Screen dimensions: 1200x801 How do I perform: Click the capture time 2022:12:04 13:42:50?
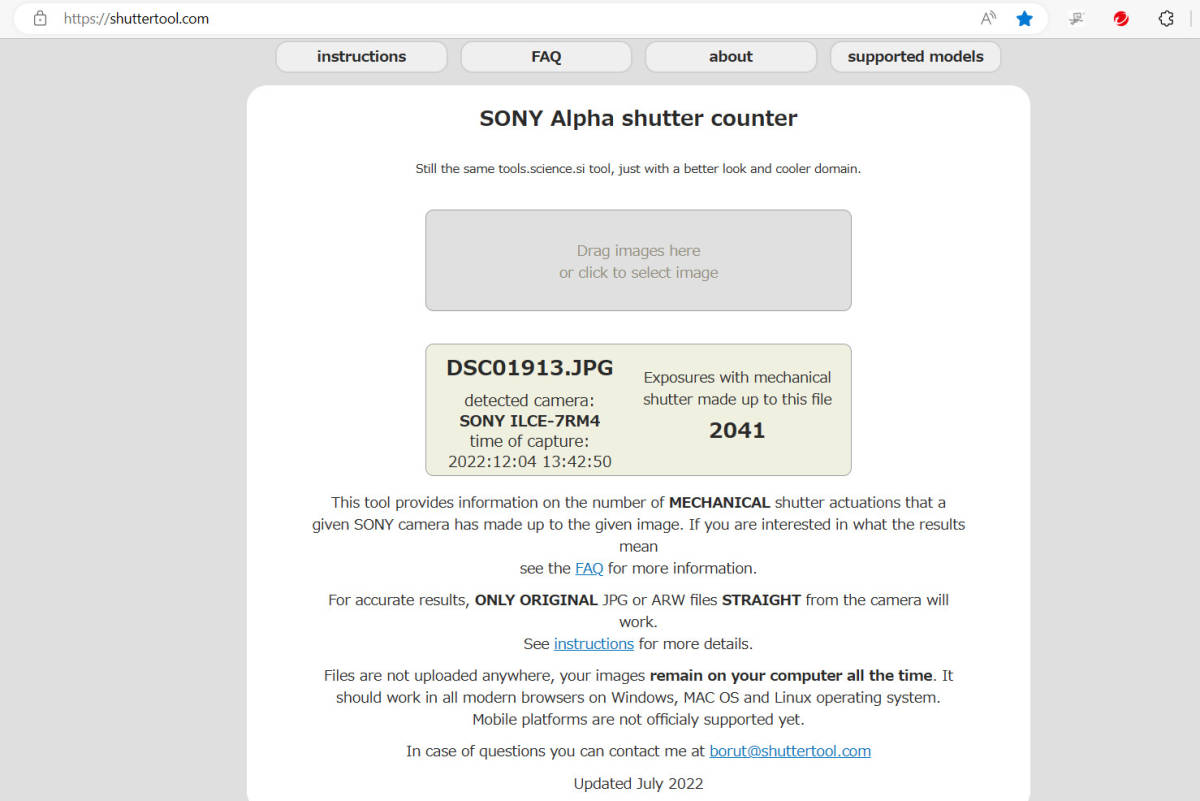point(530,461)
